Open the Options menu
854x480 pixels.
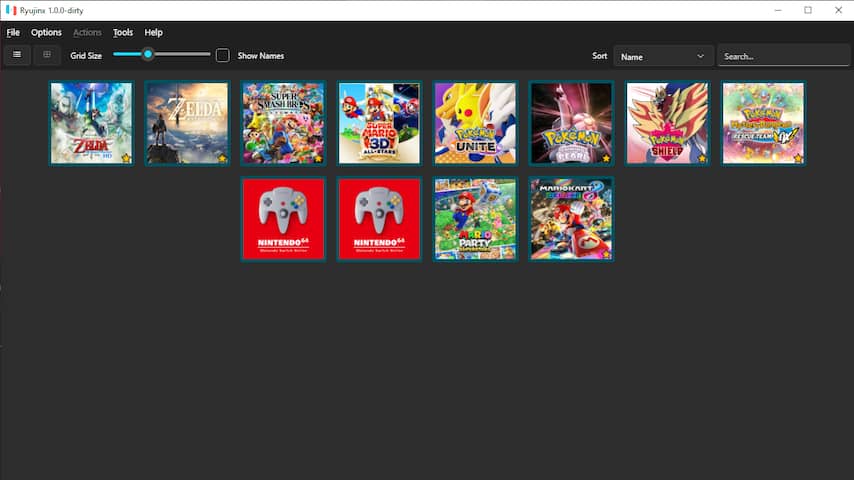click(x=46, y=33)
